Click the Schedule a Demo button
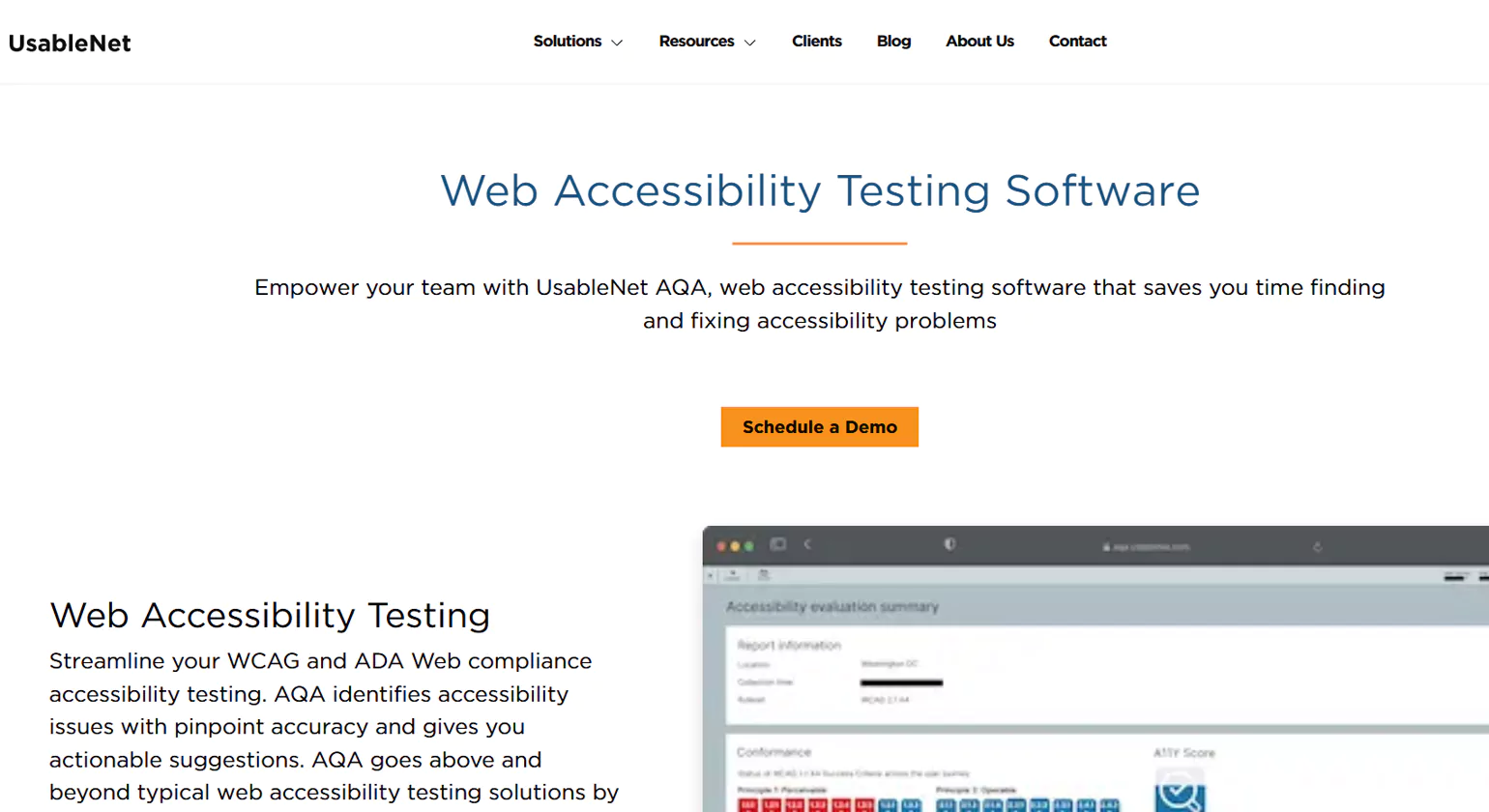 click(x=819, y=426)
